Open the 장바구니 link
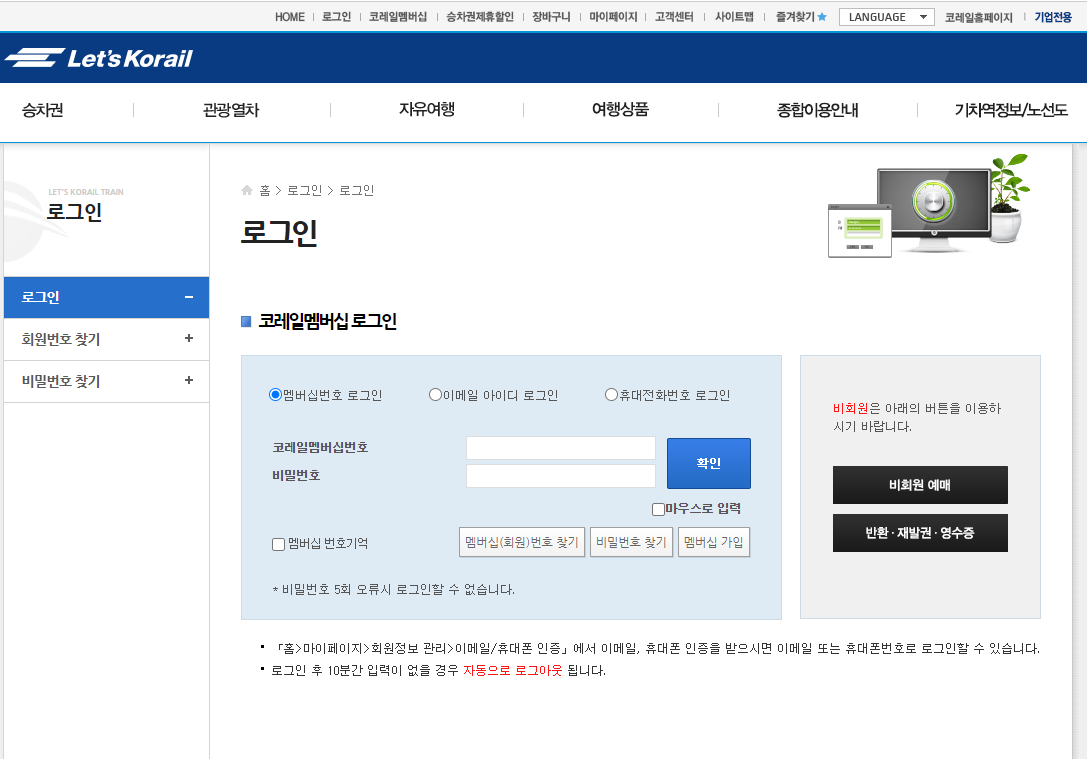Viewport: 1087px width, 759px height. (549, 16)
